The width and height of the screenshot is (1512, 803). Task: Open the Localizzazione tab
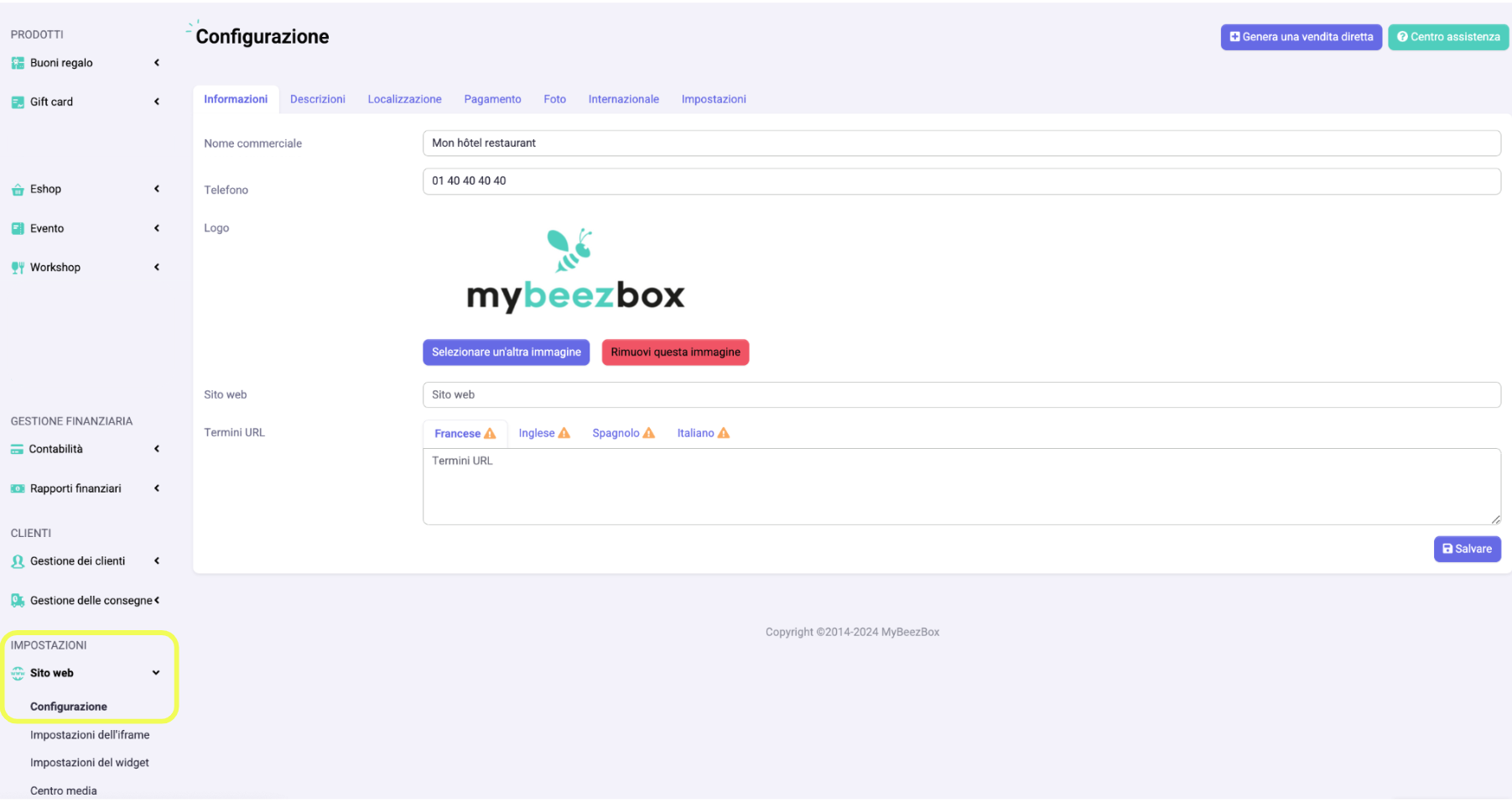[404, 99]
